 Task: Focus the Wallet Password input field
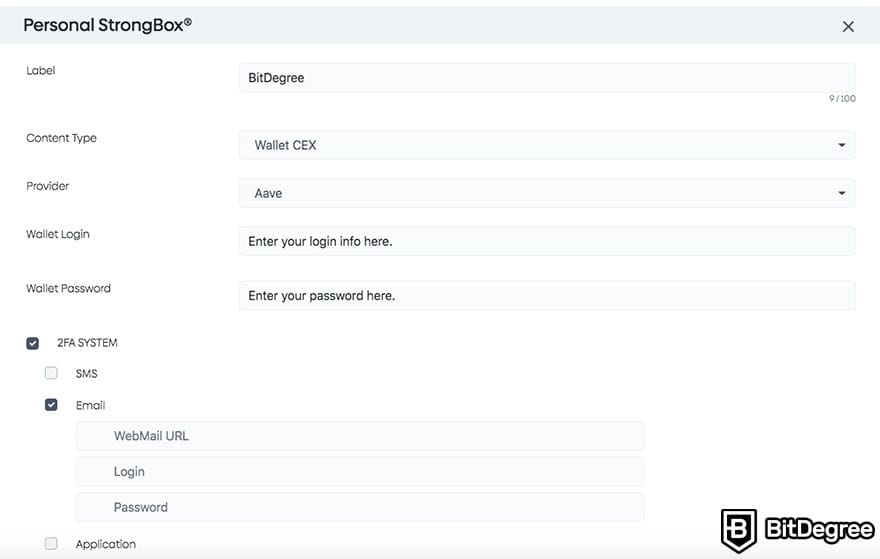547,295
